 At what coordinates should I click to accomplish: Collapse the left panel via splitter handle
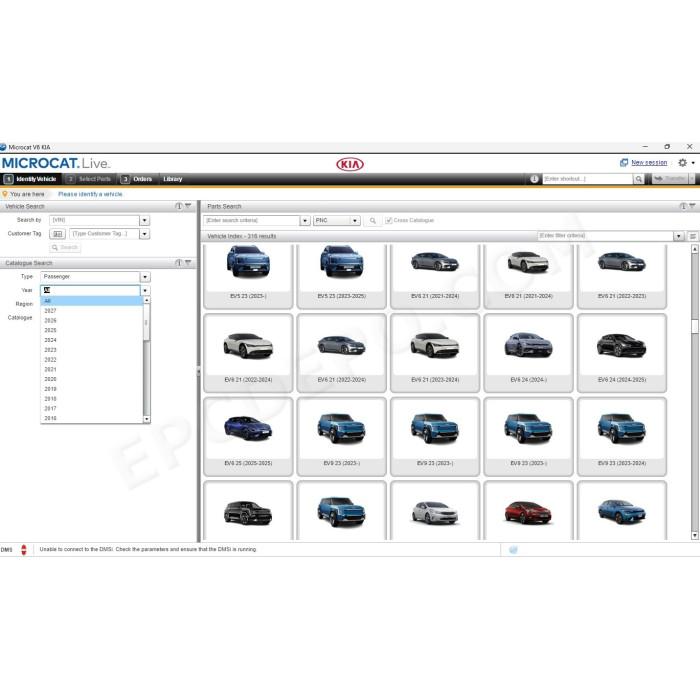pyautogui.click(x=199, y=371)
